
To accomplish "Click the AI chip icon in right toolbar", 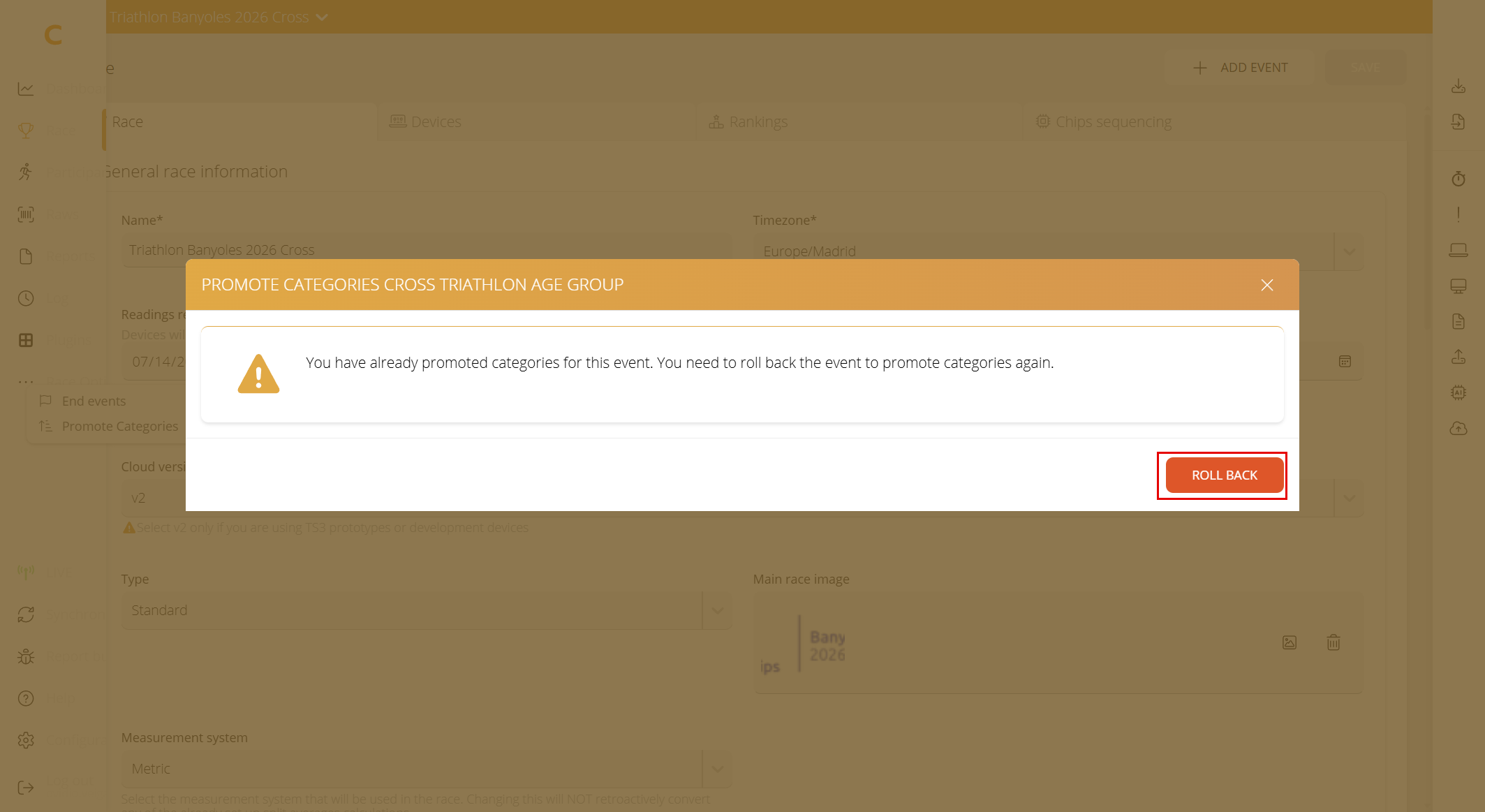I will click(x=1458, y=392).
